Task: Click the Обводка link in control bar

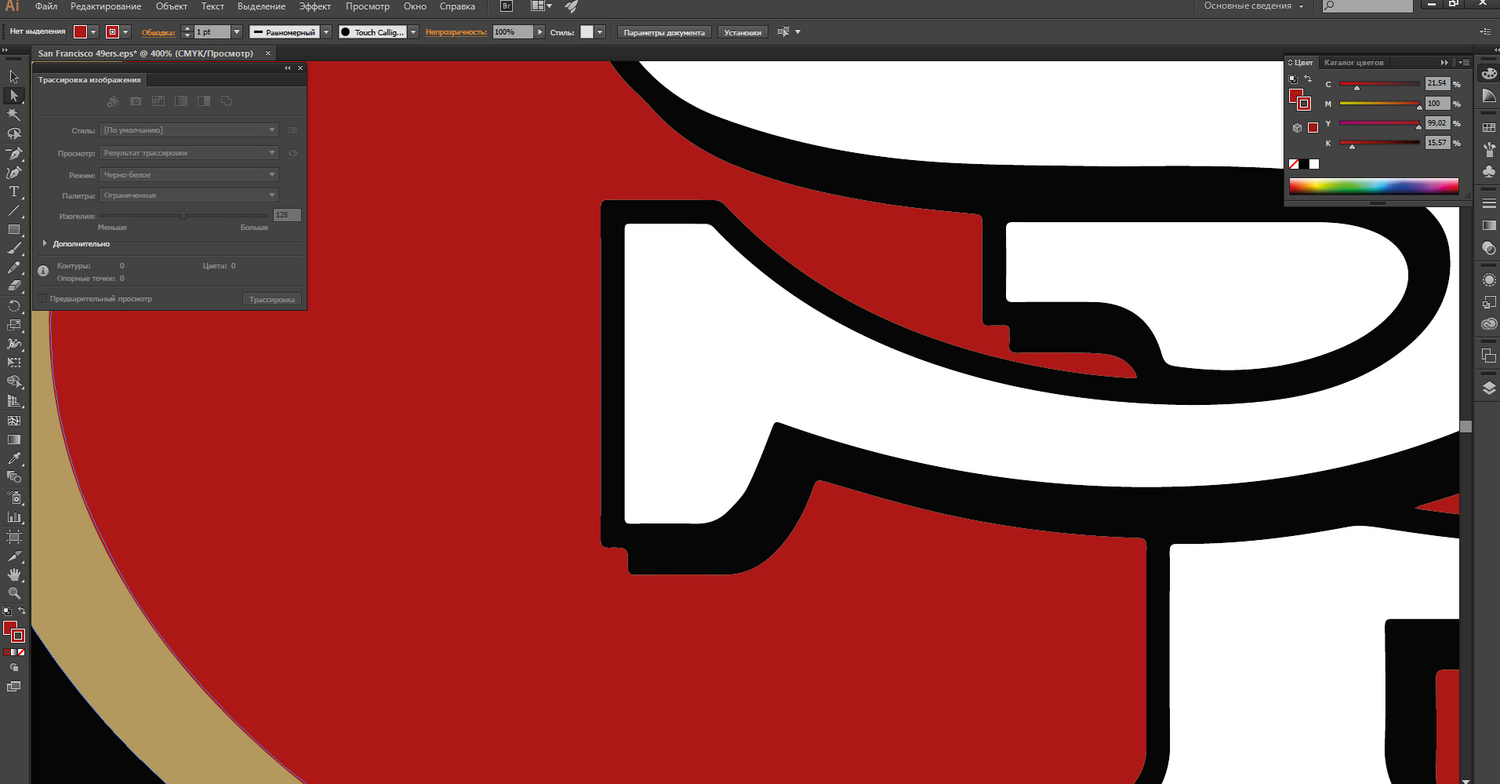Action: click(x=158, y=32)
